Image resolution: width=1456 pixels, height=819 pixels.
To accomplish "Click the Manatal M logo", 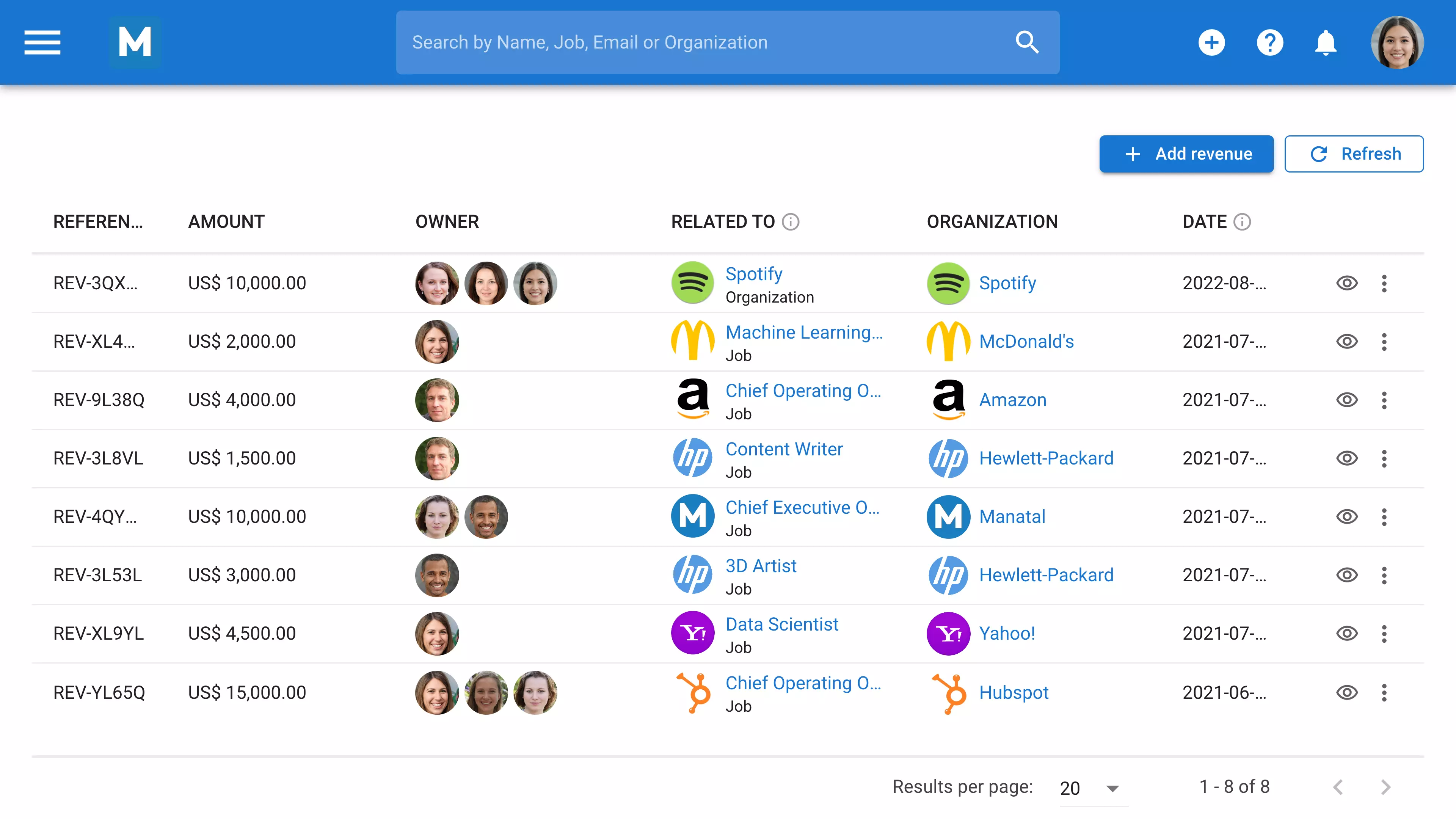I will tap(135, 42).
